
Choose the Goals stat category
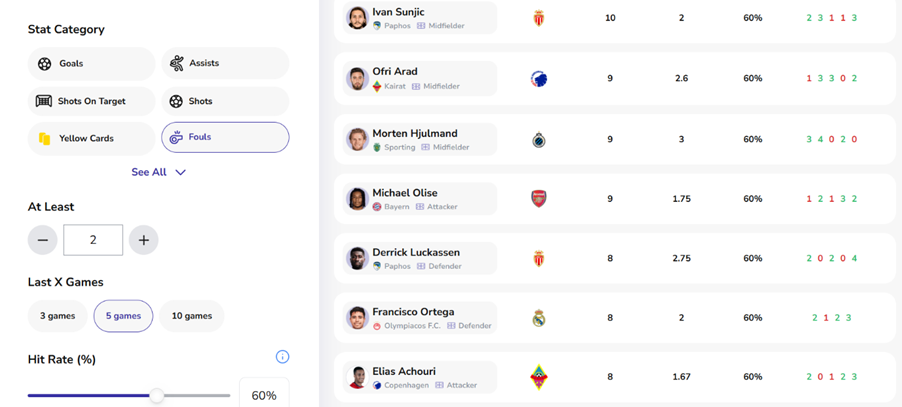point(91,64)
